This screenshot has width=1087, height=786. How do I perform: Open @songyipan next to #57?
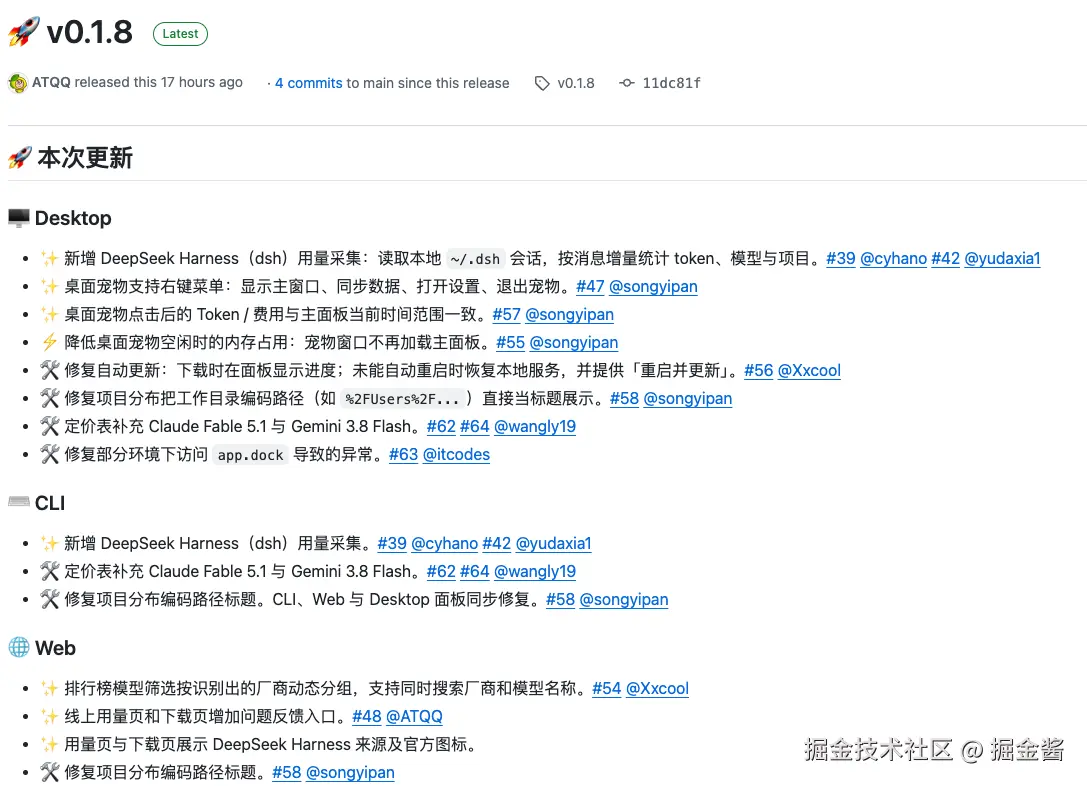tap(569, 315)
